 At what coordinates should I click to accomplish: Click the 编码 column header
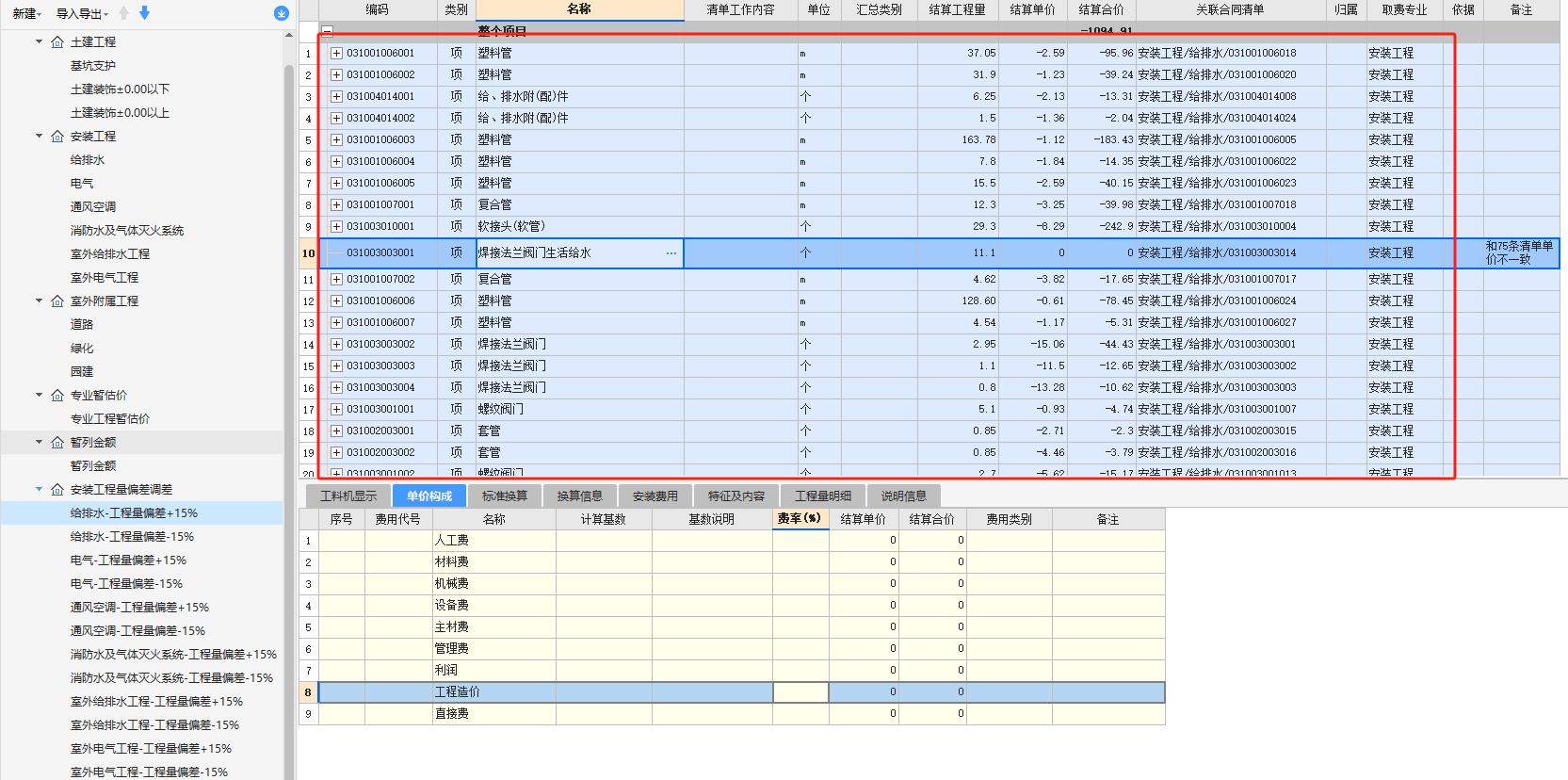[x=377, y=9]
